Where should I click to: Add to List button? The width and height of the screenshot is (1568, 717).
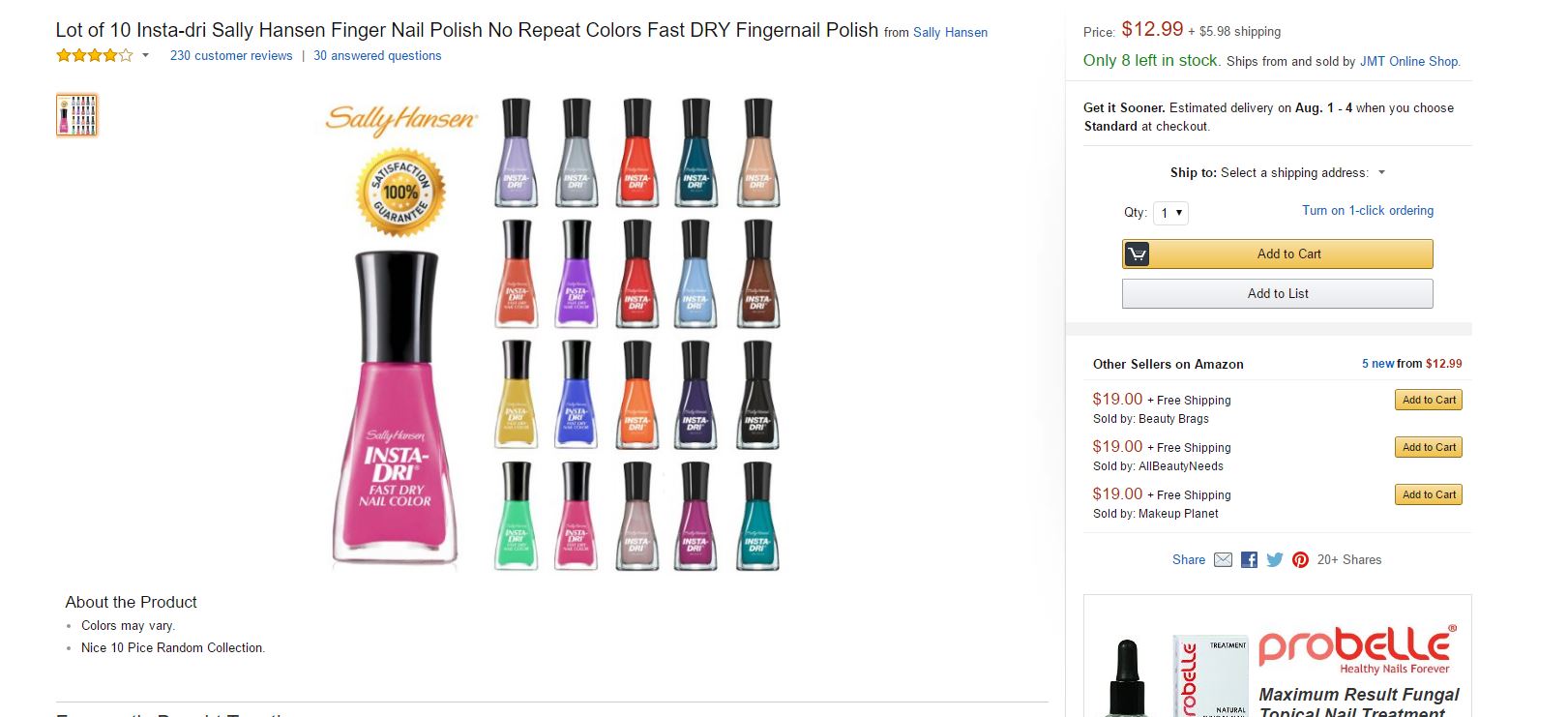1277,294
